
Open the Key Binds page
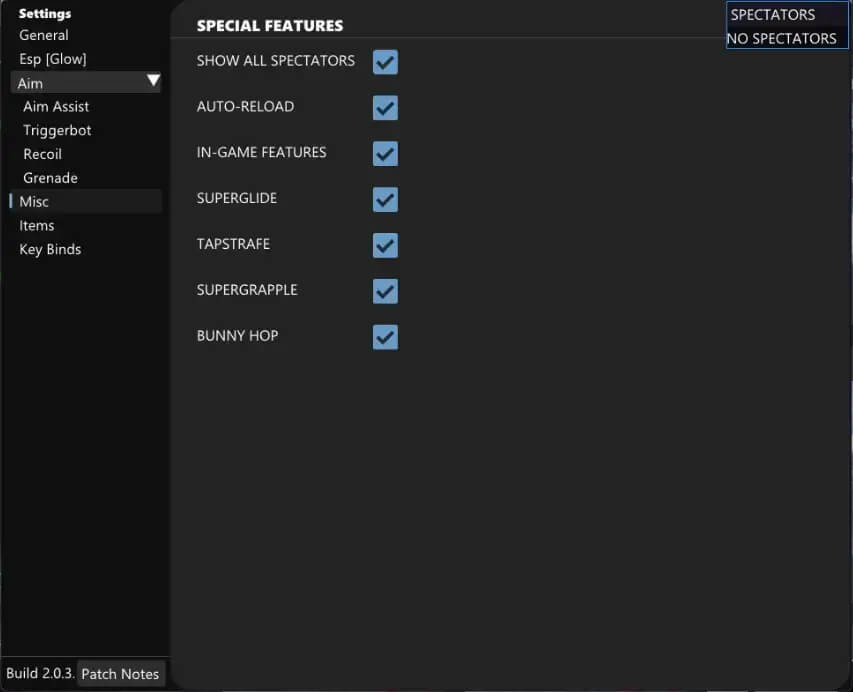pyautogui.click(x=50, y=249)
